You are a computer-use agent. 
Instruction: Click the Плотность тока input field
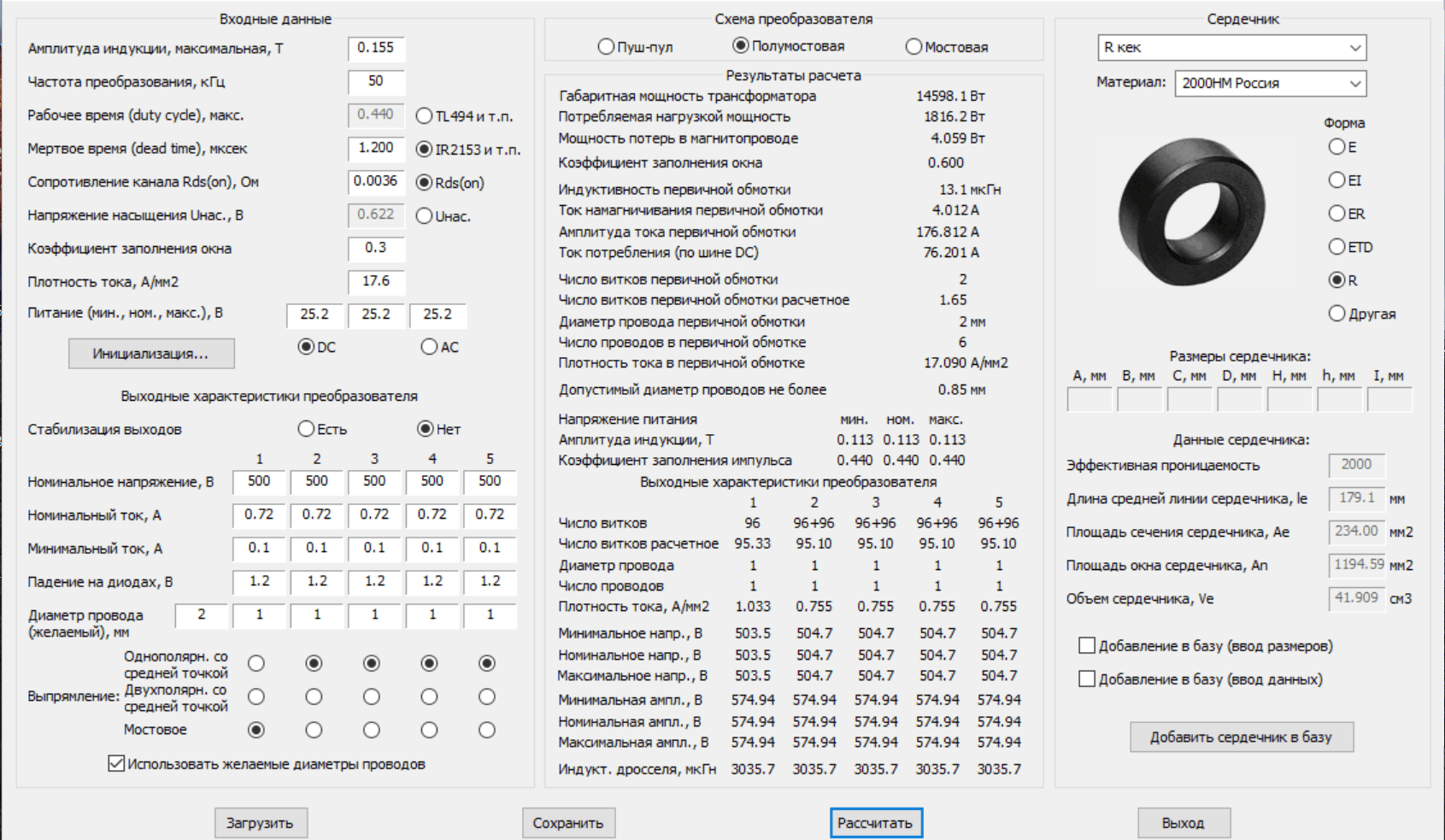376,282
